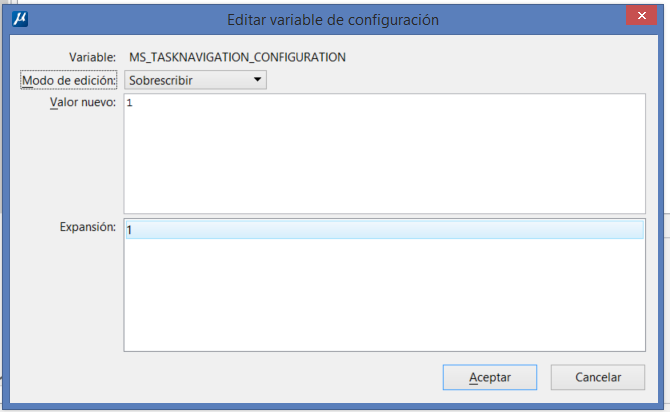Click the Sobrescribir text in the combo box
670x412 pixels.
[x=161, y=80]
